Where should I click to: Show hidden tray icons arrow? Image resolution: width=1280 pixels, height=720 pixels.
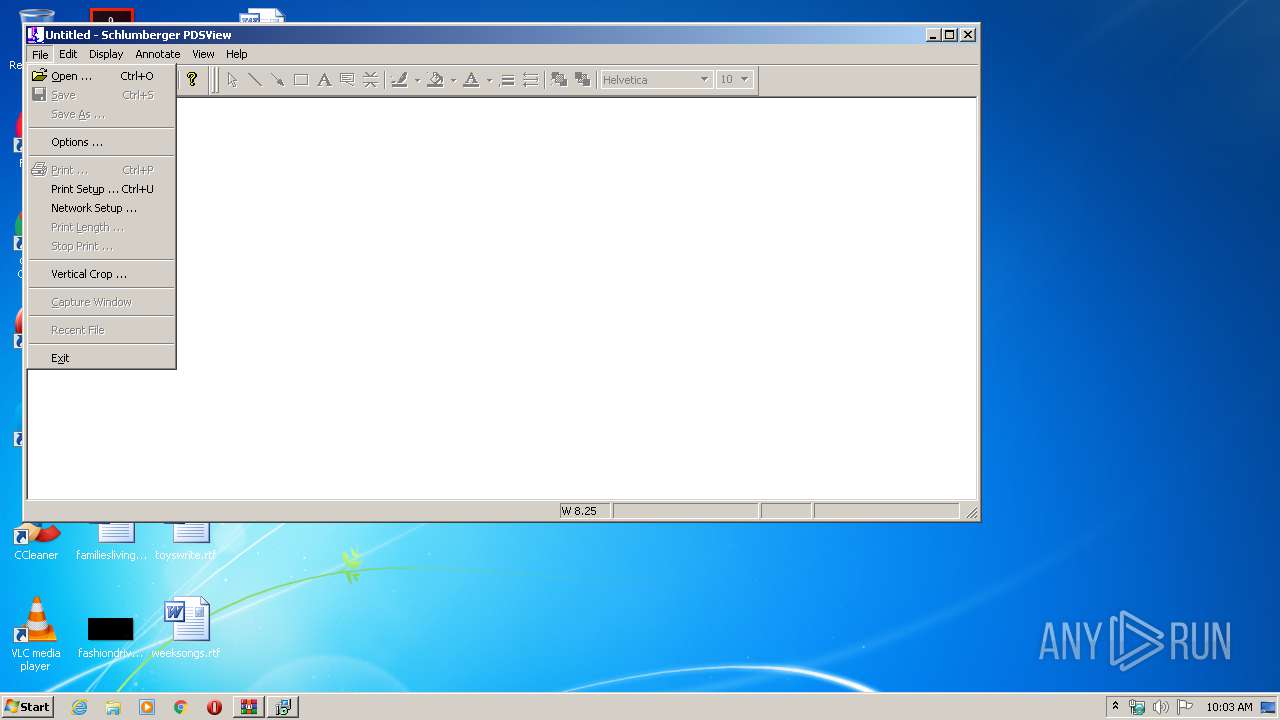click(1115, 707)
